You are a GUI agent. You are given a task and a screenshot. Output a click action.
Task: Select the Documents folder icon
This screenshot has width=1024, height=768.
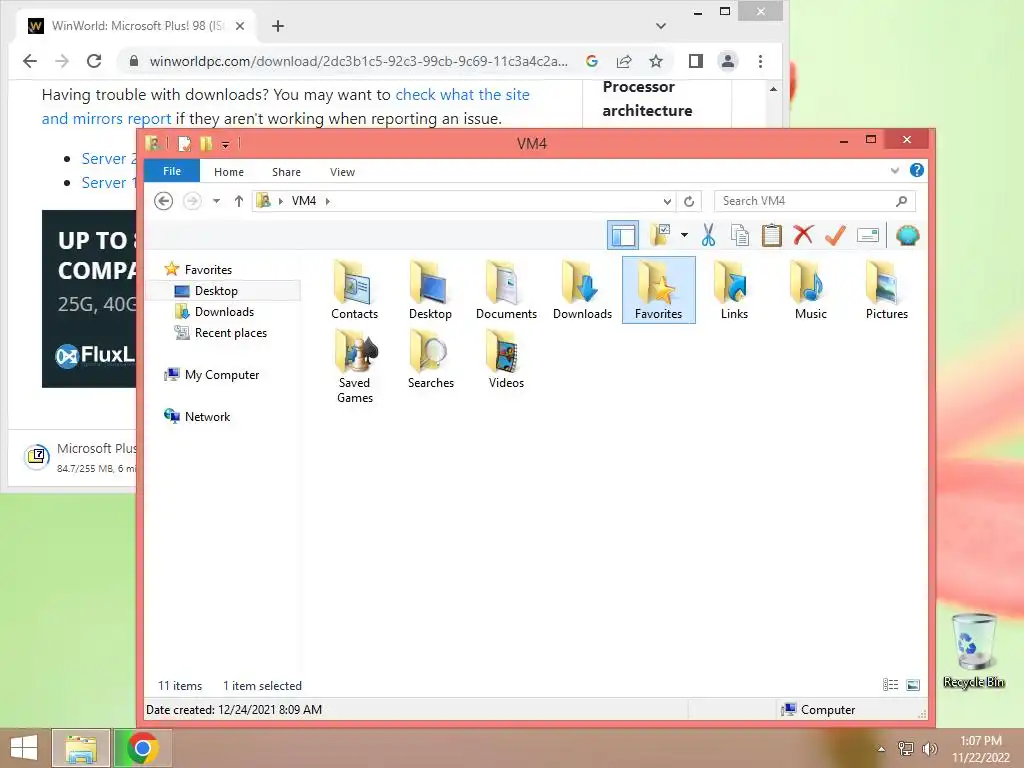pyautogui.click(x=506, y=290)
